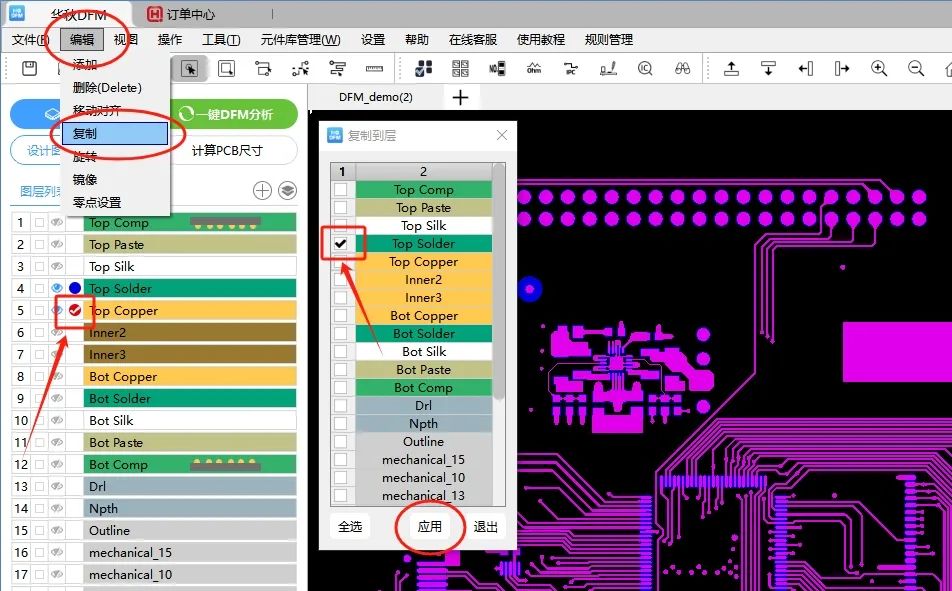Uncheck Top Solder in copy-to-layer dialog

[x=341, y=244]
